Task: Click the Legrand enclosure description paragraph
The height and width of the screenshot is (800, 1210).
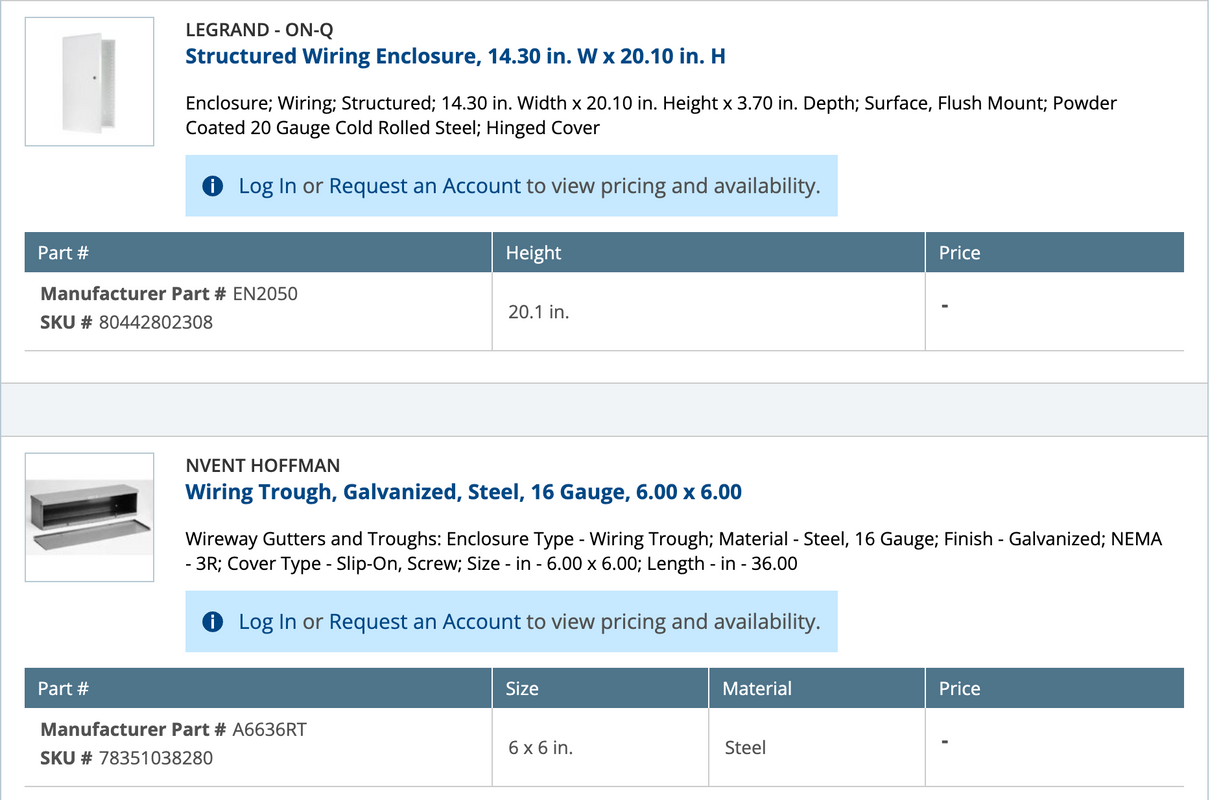Action: (x=651, y=115)
